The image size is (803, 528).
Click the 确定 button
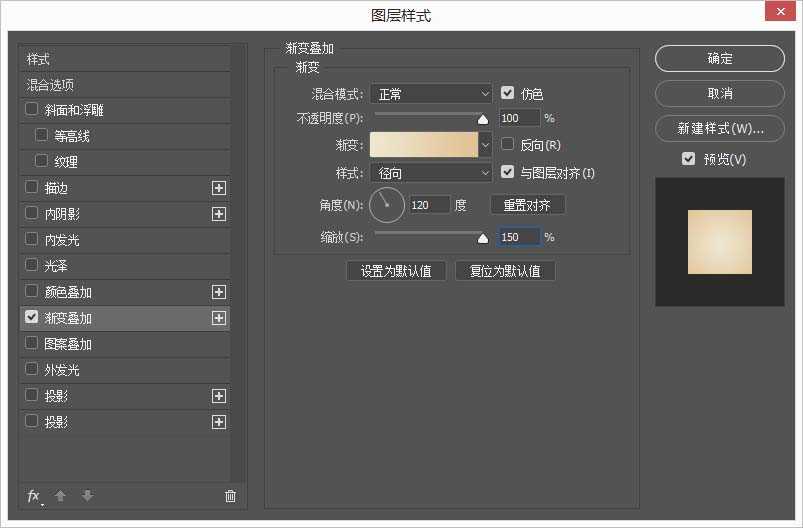coord(719,59)
